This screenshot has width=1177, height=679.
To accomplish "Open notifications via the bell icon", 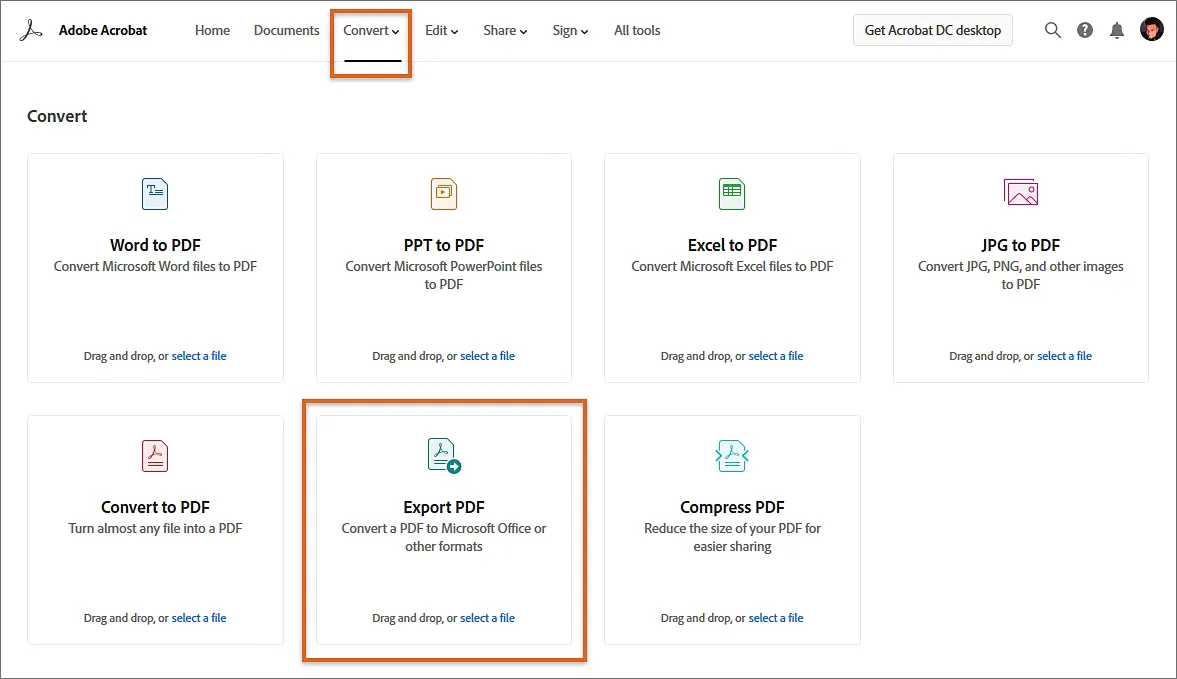I will (1117, 30).
